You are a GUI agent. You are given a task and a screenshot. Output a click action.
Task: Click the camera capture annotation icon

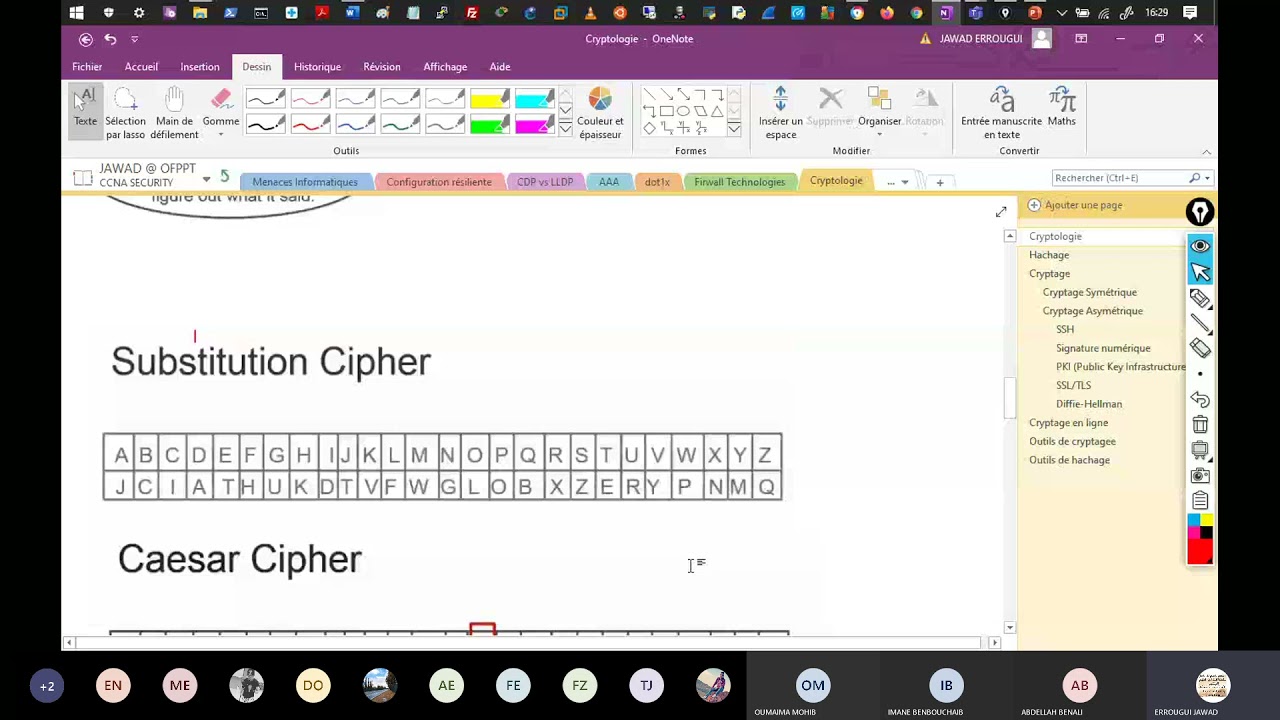pos(1200,476)
